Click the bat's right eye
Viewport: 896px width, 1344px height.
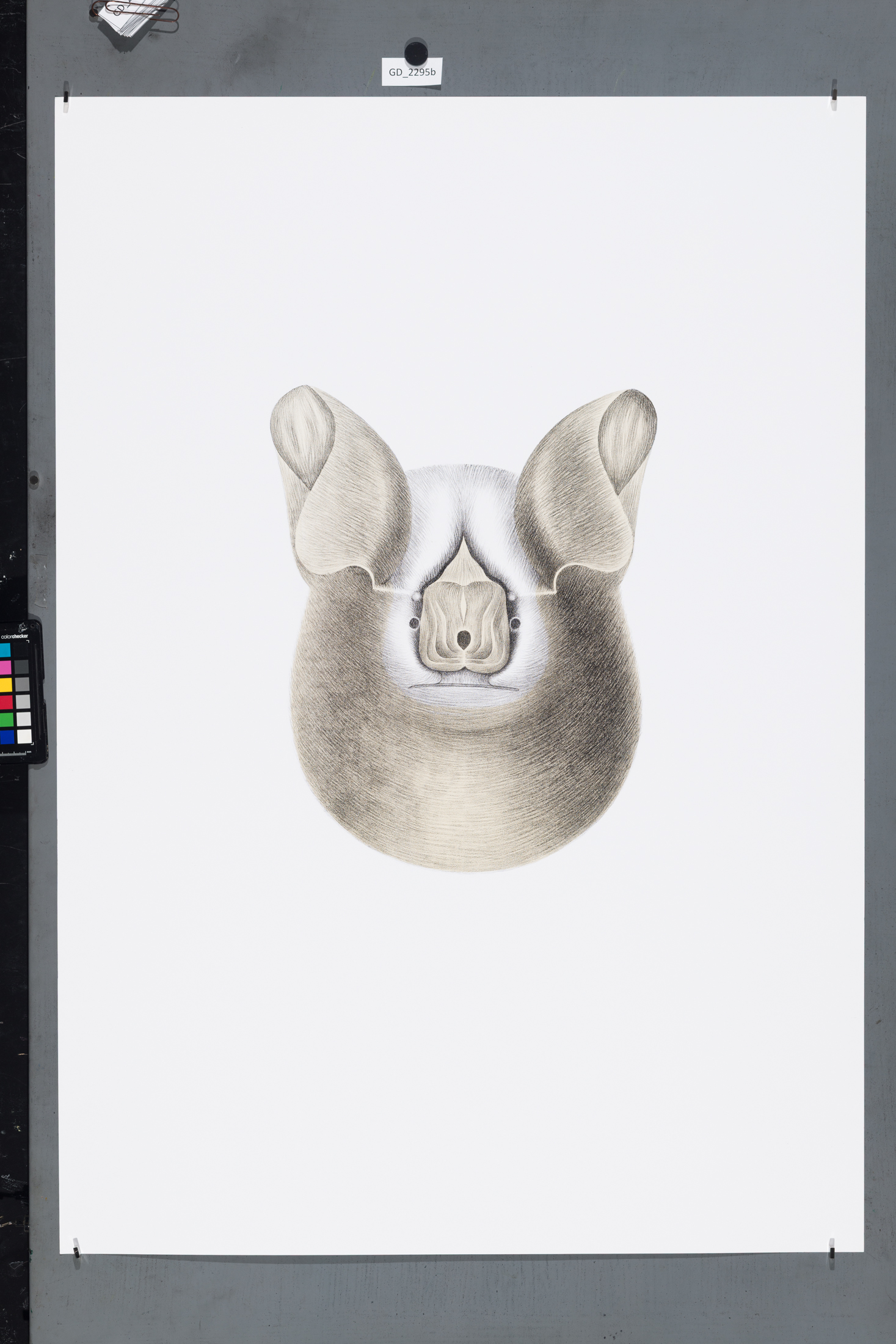515,623
